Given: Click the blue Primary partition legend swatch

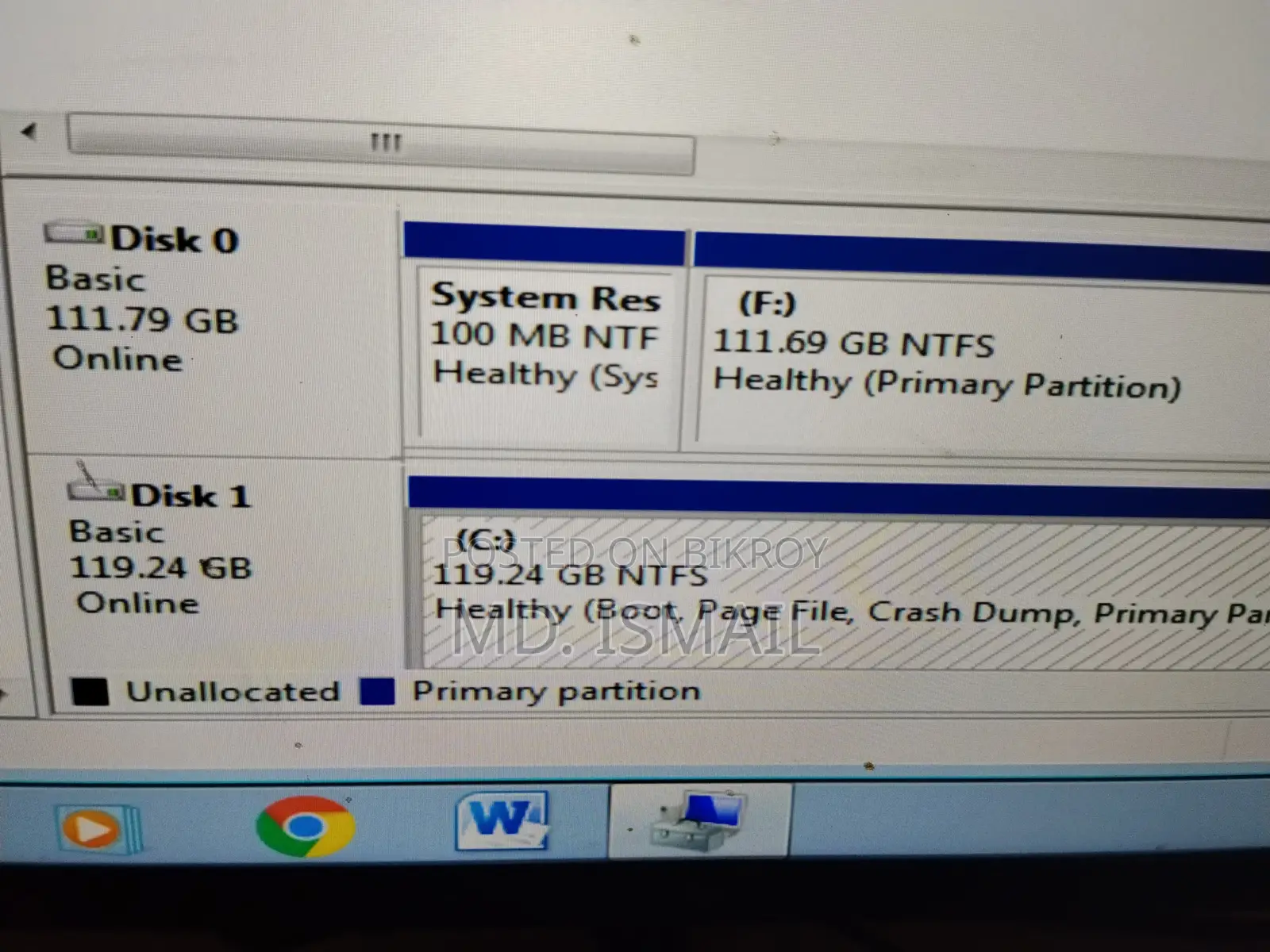Looking at the screenshot, I should (377, 691).
